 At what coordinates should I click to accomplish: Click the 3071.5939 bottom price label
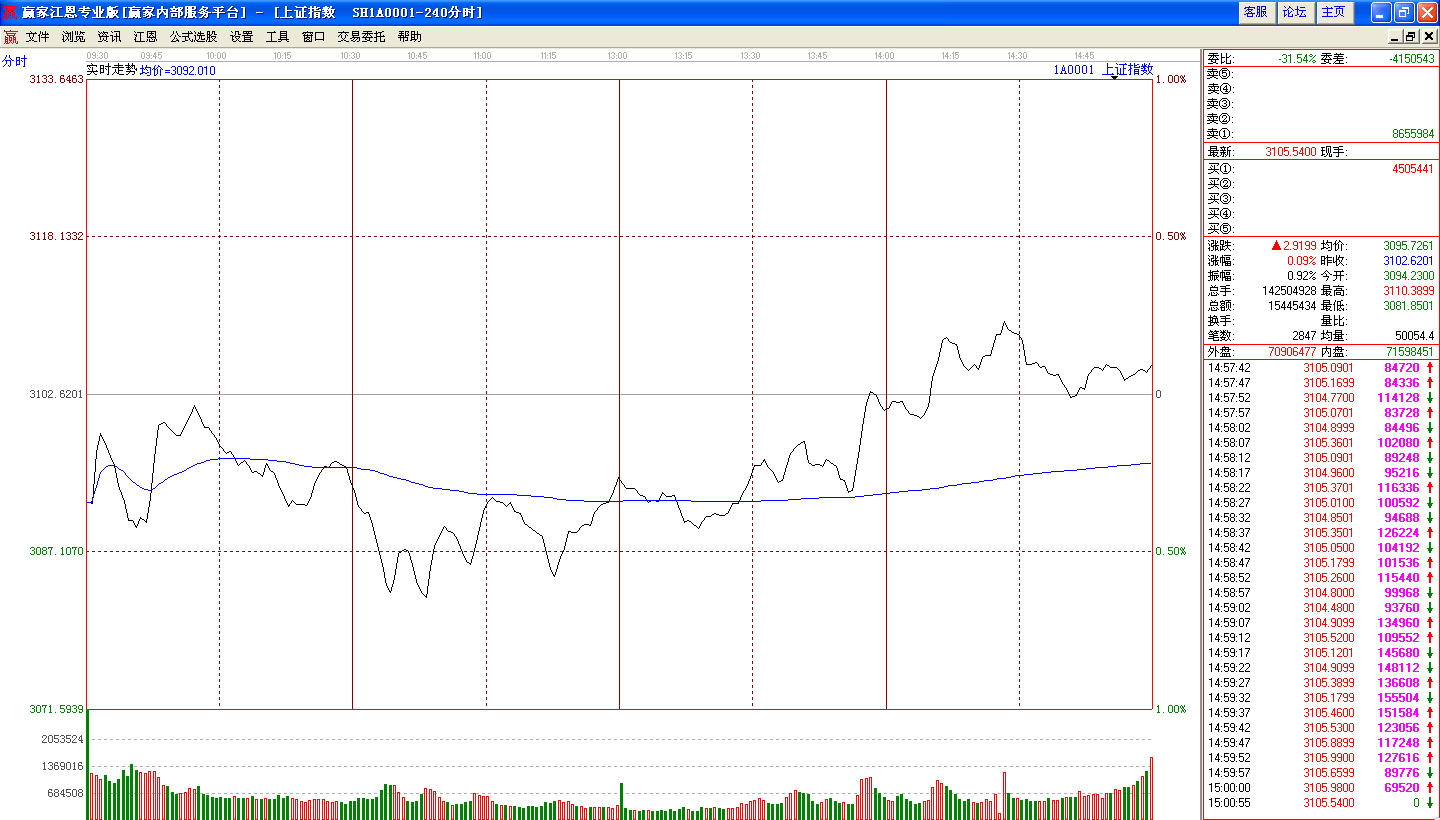57,709
